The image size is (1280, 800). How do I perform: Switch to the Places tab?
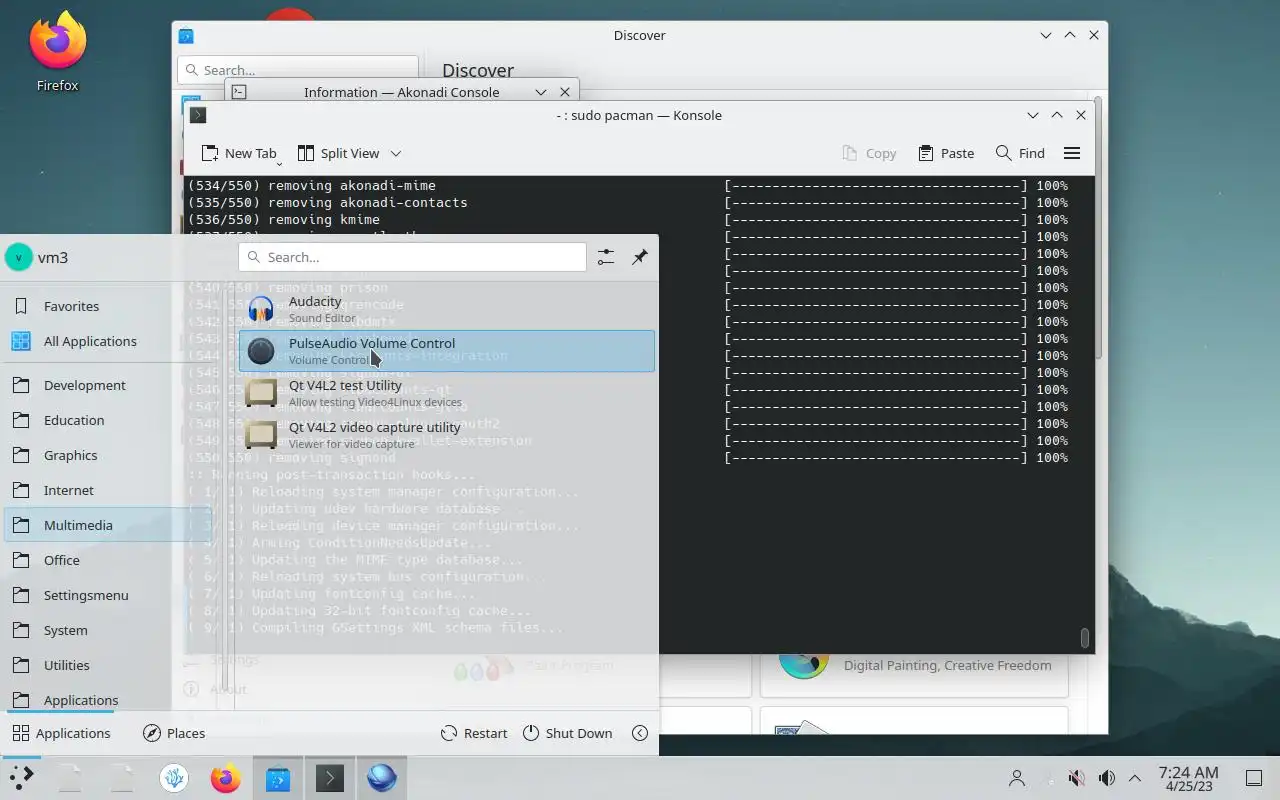point(174,733)
